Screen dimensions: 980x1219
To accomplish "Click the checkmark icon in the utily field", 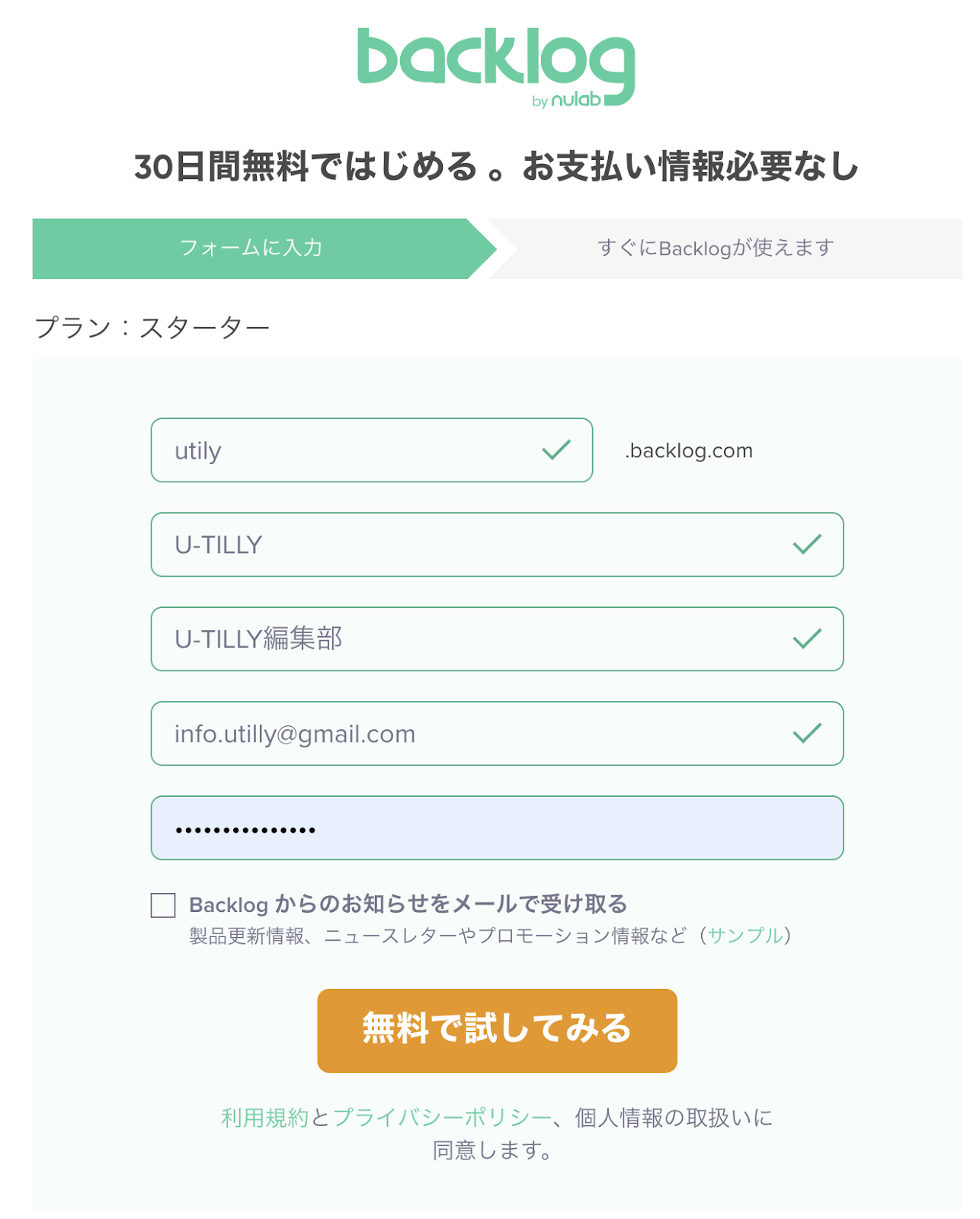I will tap(556, 450).
